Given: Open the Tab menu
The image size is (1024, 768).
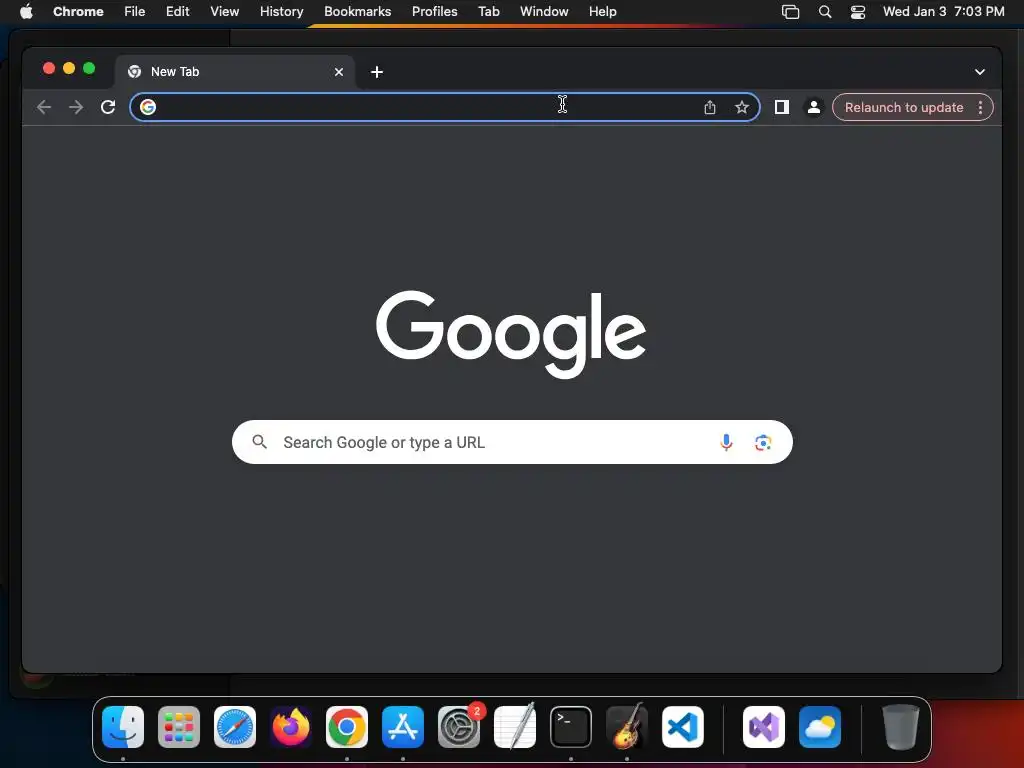Looking at the screenshot, I should coord(488,11).
